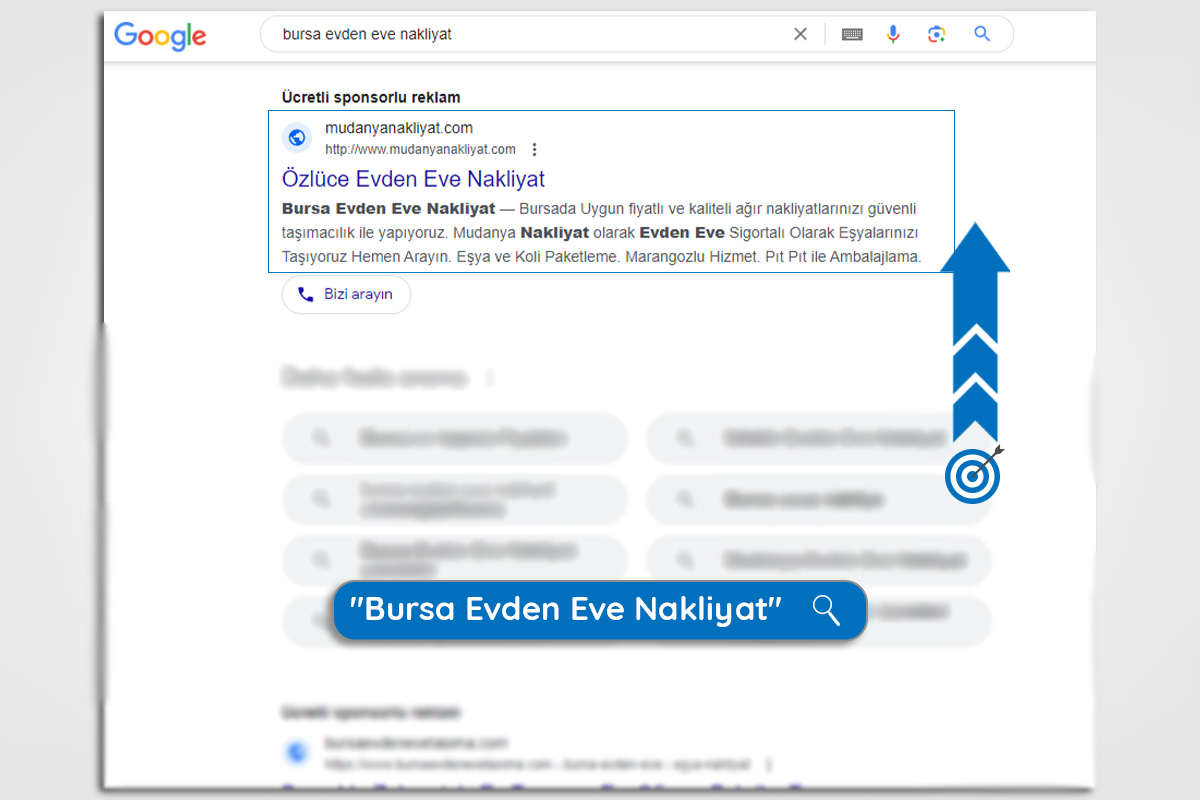Click the Google logo
Image resolution: width=1200 pixels, height=800 pixels.
point(160,36)
